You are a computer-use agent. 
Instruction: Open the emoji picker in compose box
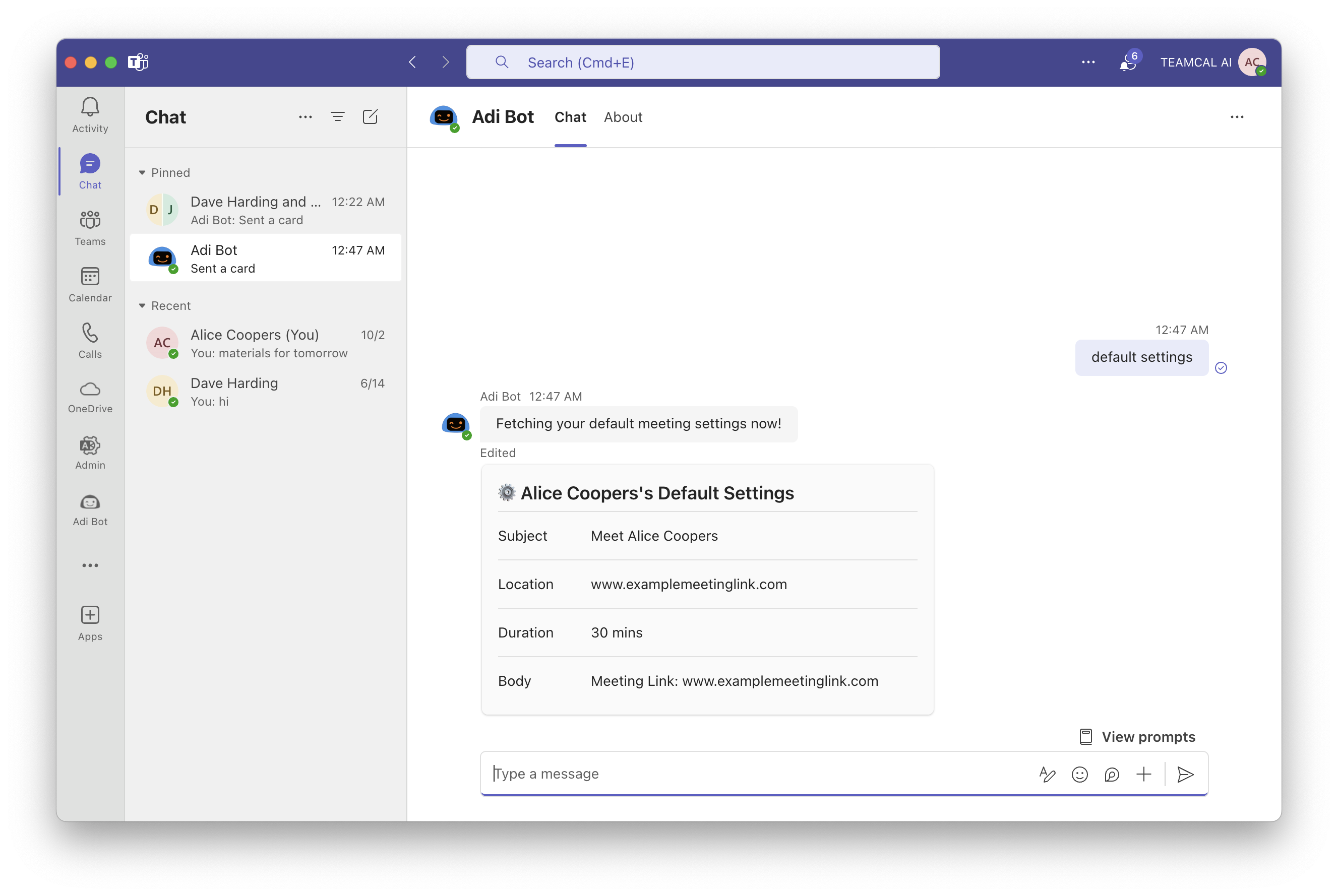(1079, 774)
